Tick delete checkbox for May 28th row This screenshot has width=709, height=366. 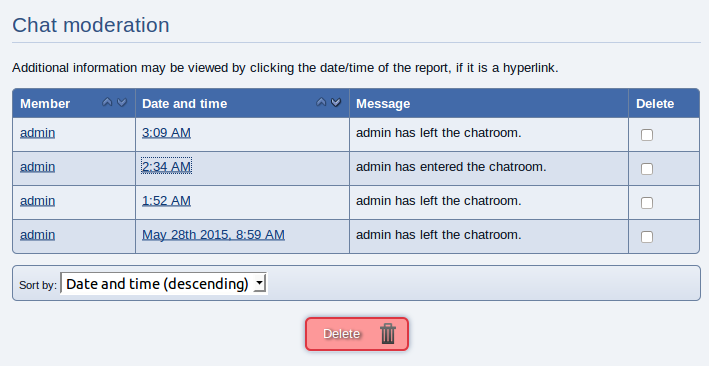(647, 237)
